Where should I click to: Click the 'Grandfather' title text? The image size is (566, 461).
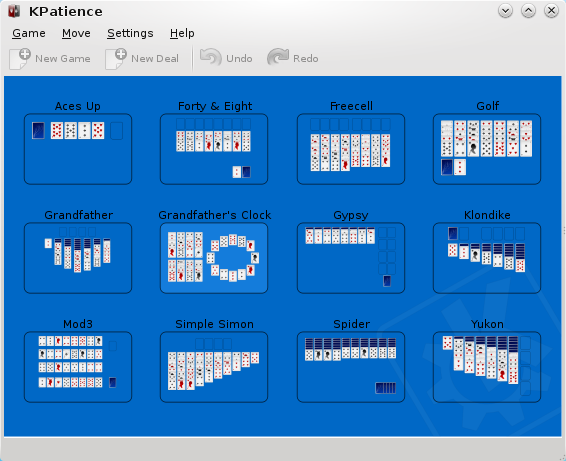(x=79, y=215)
